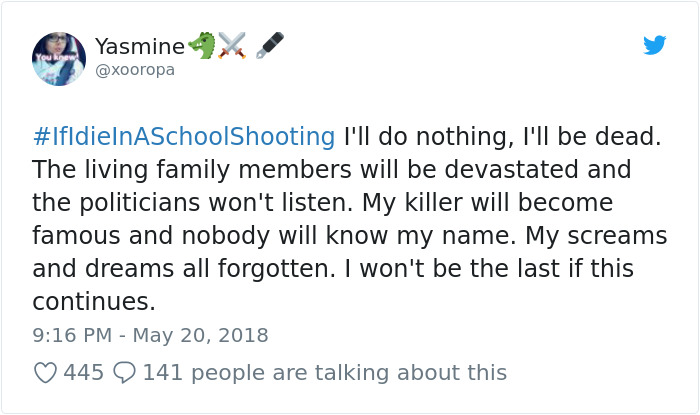Open "people are talking about this" link
This screenshot has width=700, height=415.
click(348, 373)
